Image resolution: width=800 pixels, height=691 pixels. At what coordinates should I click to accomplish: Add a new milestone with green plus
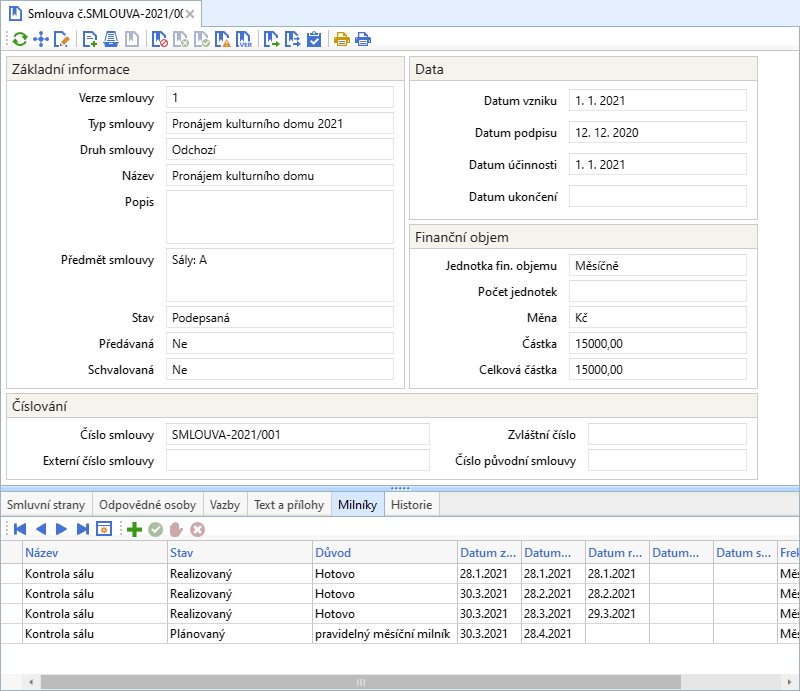pyautogui.click(x=134, y=529)
